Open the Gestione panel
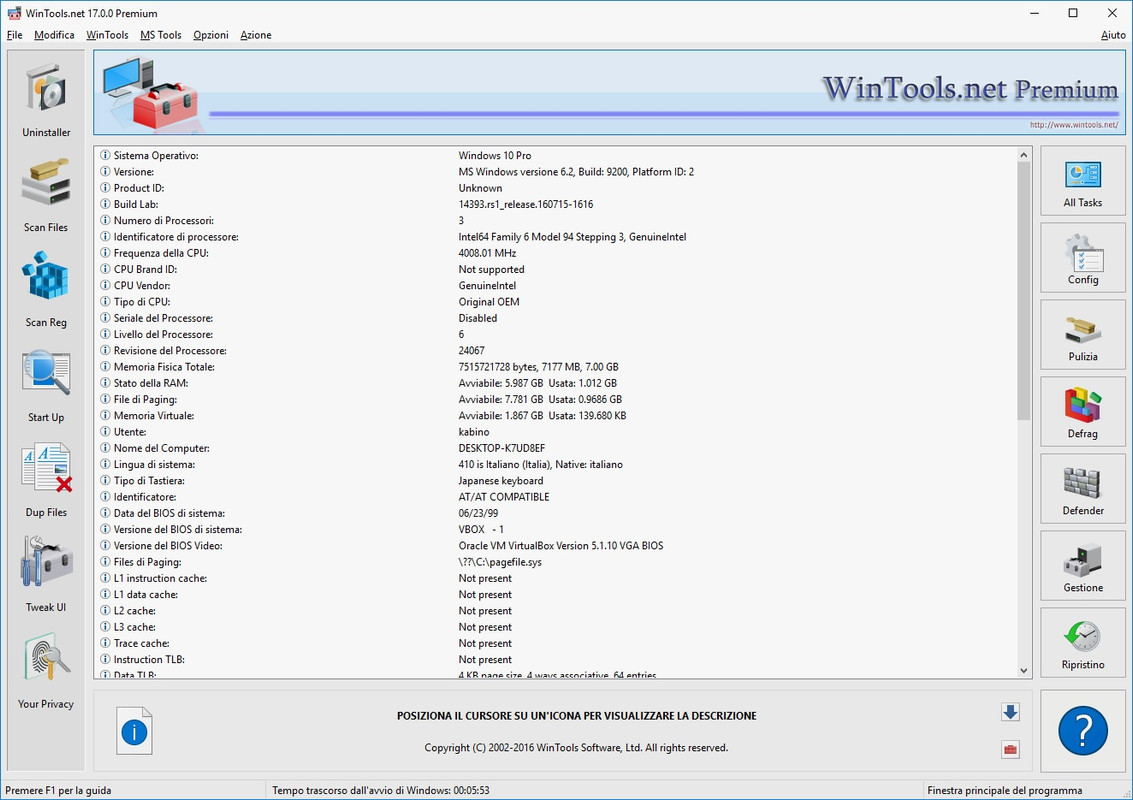Viewport: 1133px width, 800px height. (x=1082, y=566)
